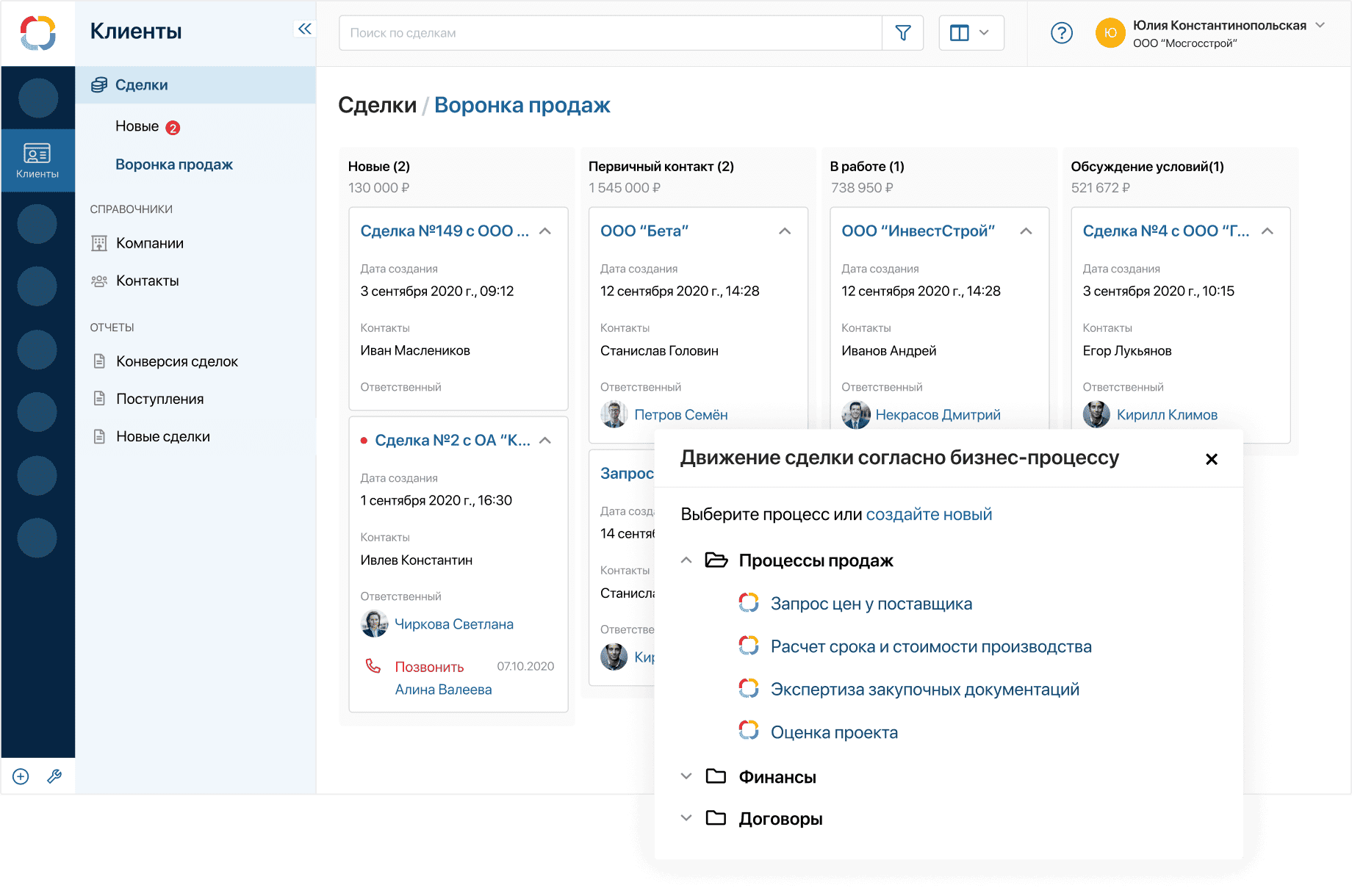Collapse the sidebar with double-arrow button
Viewport: 1352px width, 896px height.
coord(304,29)
